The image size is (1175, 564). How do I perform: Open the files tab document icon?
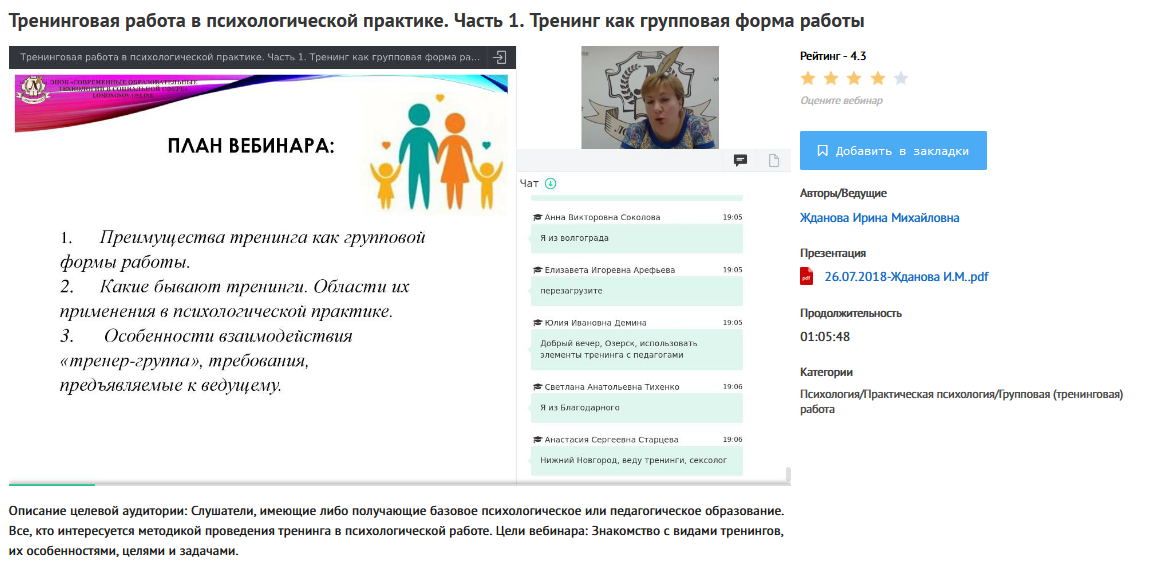tap(774, 160)
